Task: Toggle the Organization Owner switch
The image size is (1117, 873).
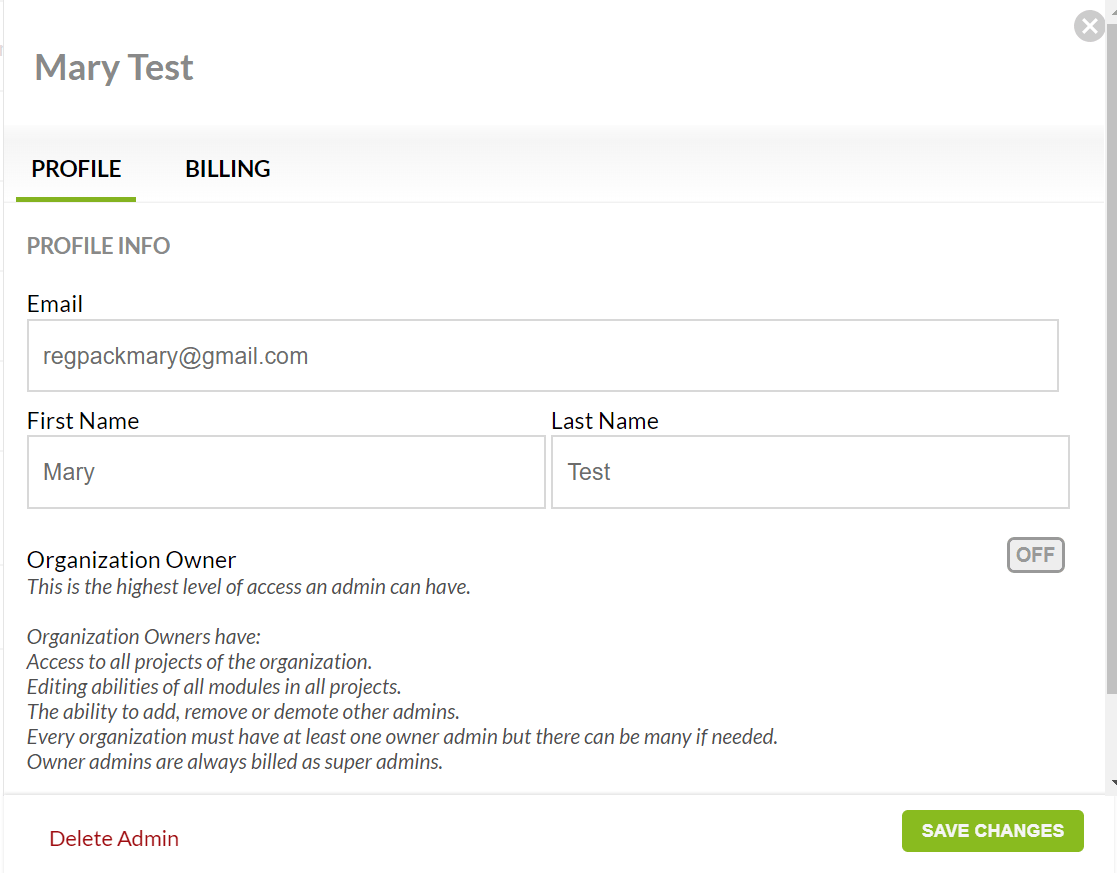Action: (x=1035, y=555)
